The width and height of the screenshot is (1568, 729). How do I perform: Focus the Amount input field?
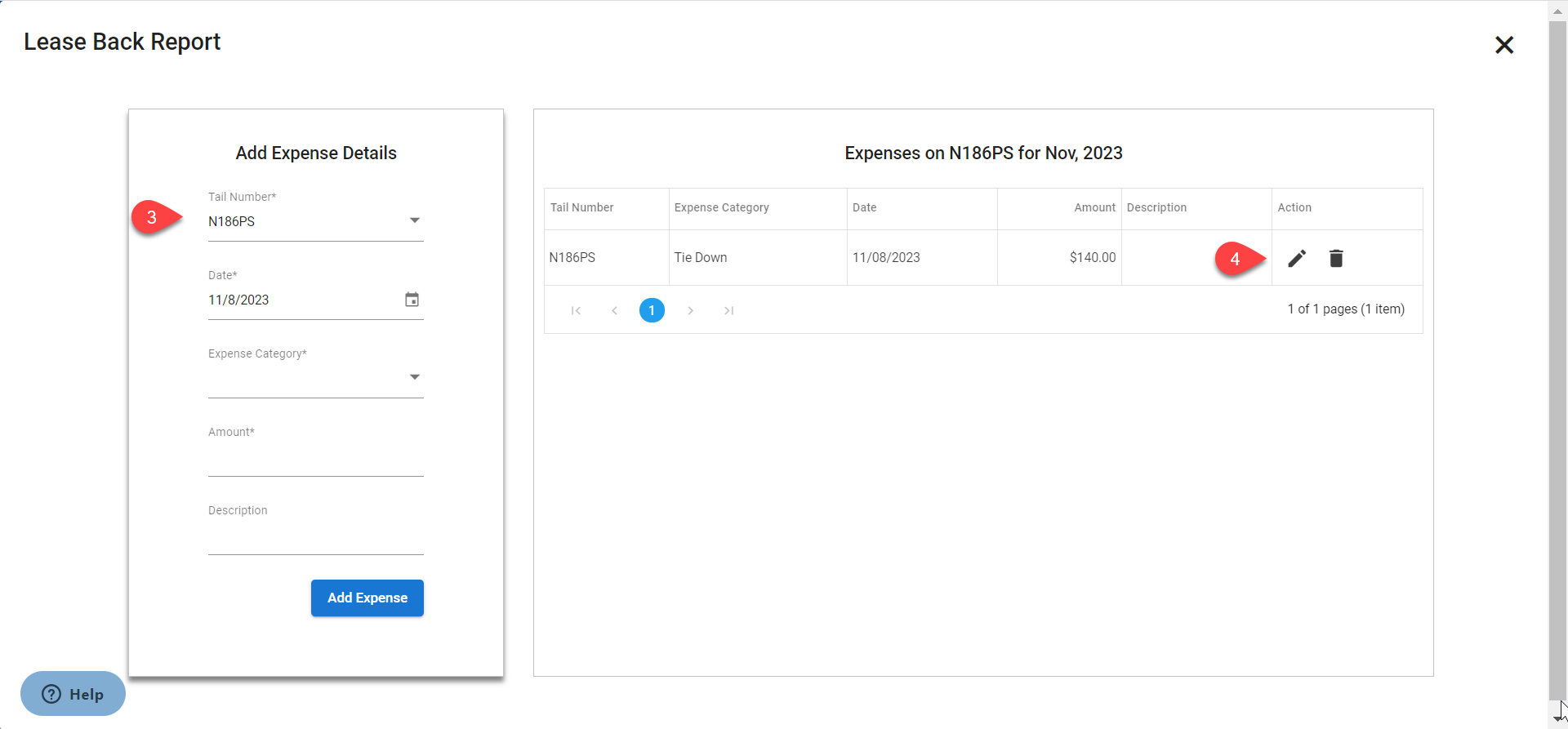tap(315, 460)
